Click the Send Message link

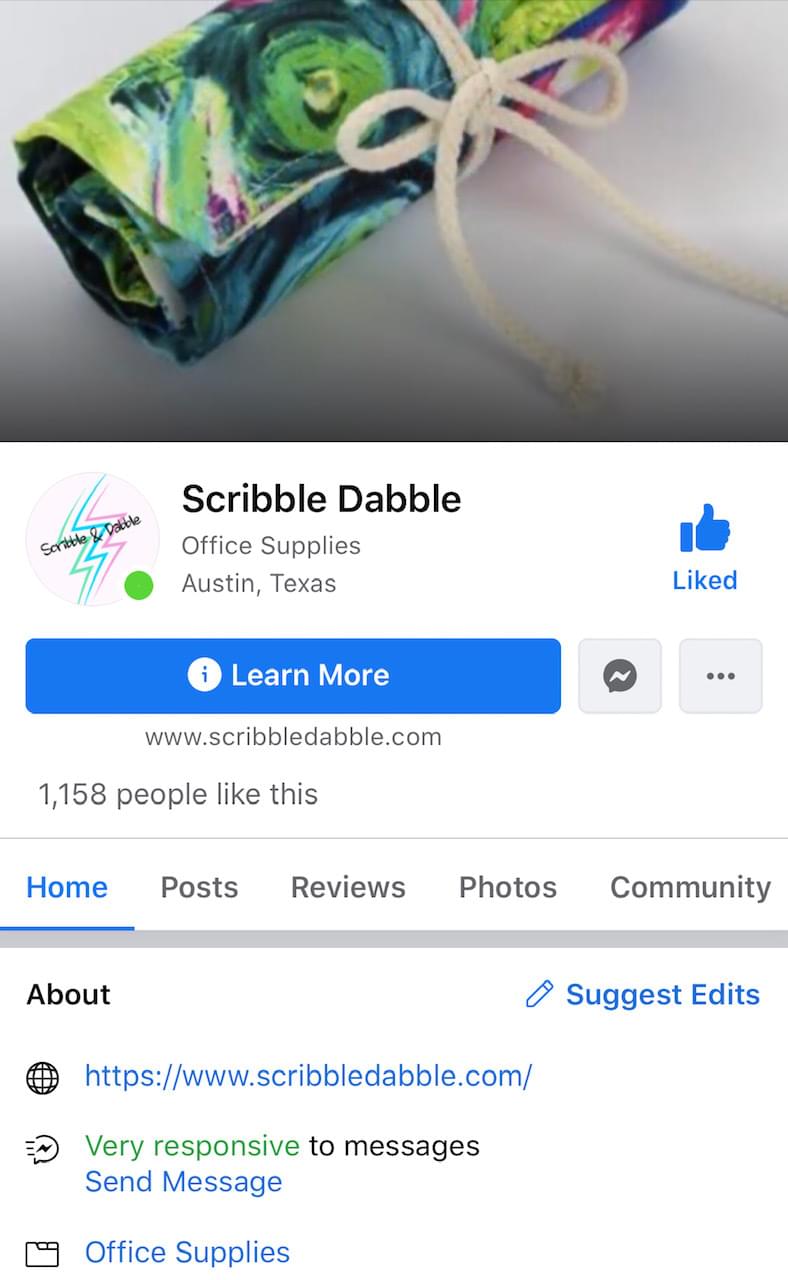tap(183, 1182)
